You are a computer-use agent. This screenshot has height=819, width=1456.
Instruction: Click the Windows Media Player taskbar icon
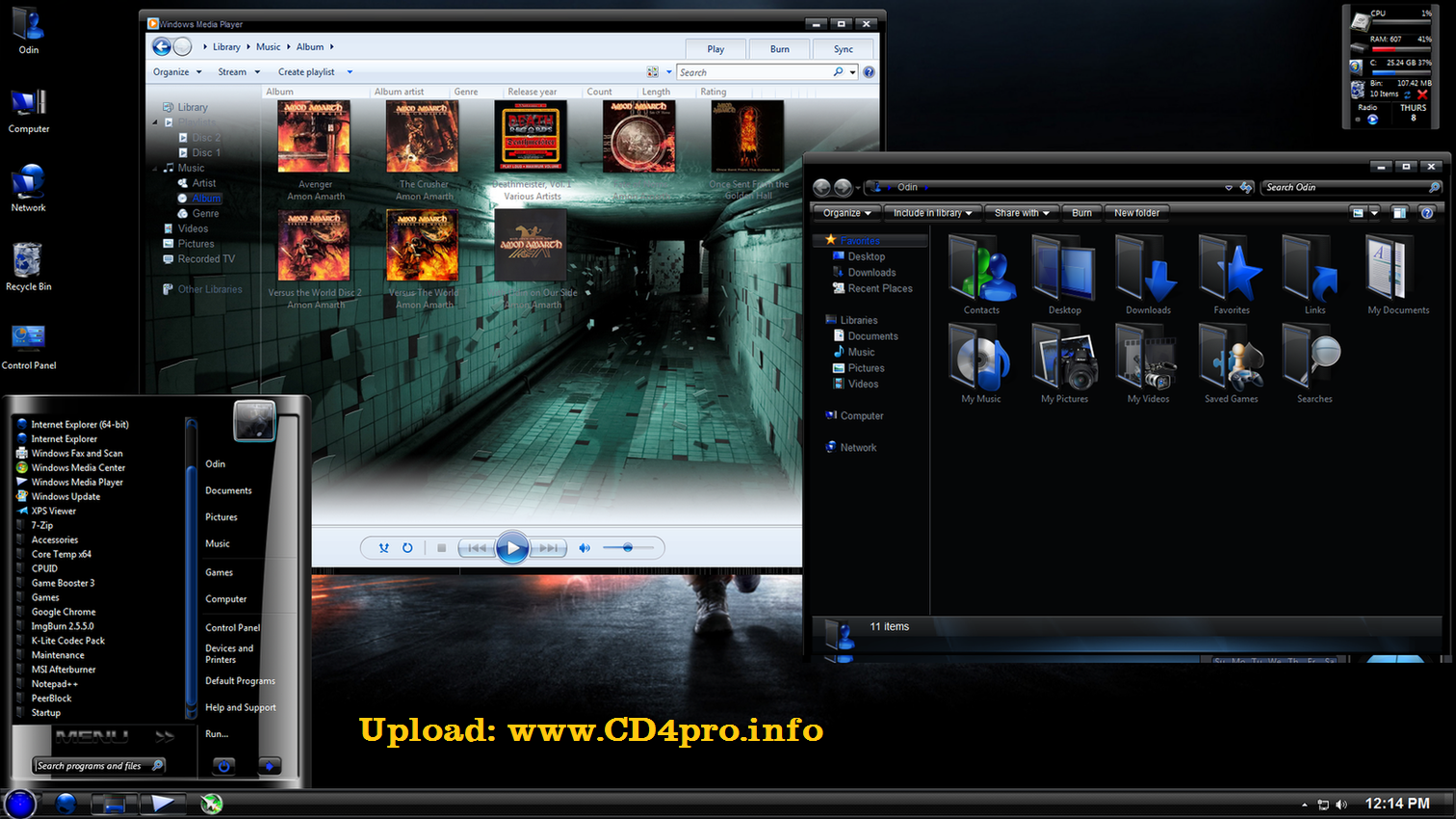point(163,803)
